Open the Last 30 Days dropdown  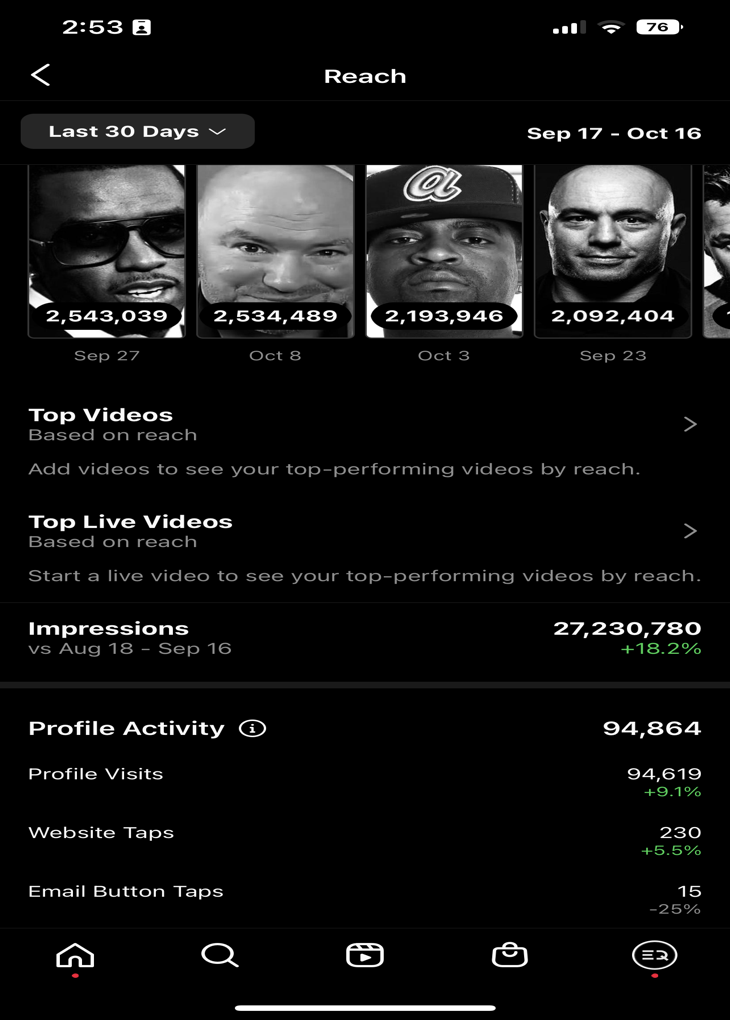137,131
